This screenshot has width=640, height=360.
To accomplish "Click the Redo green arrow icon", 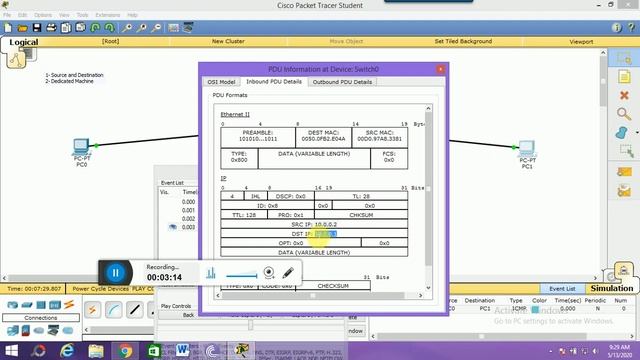I will pos(110,28).
